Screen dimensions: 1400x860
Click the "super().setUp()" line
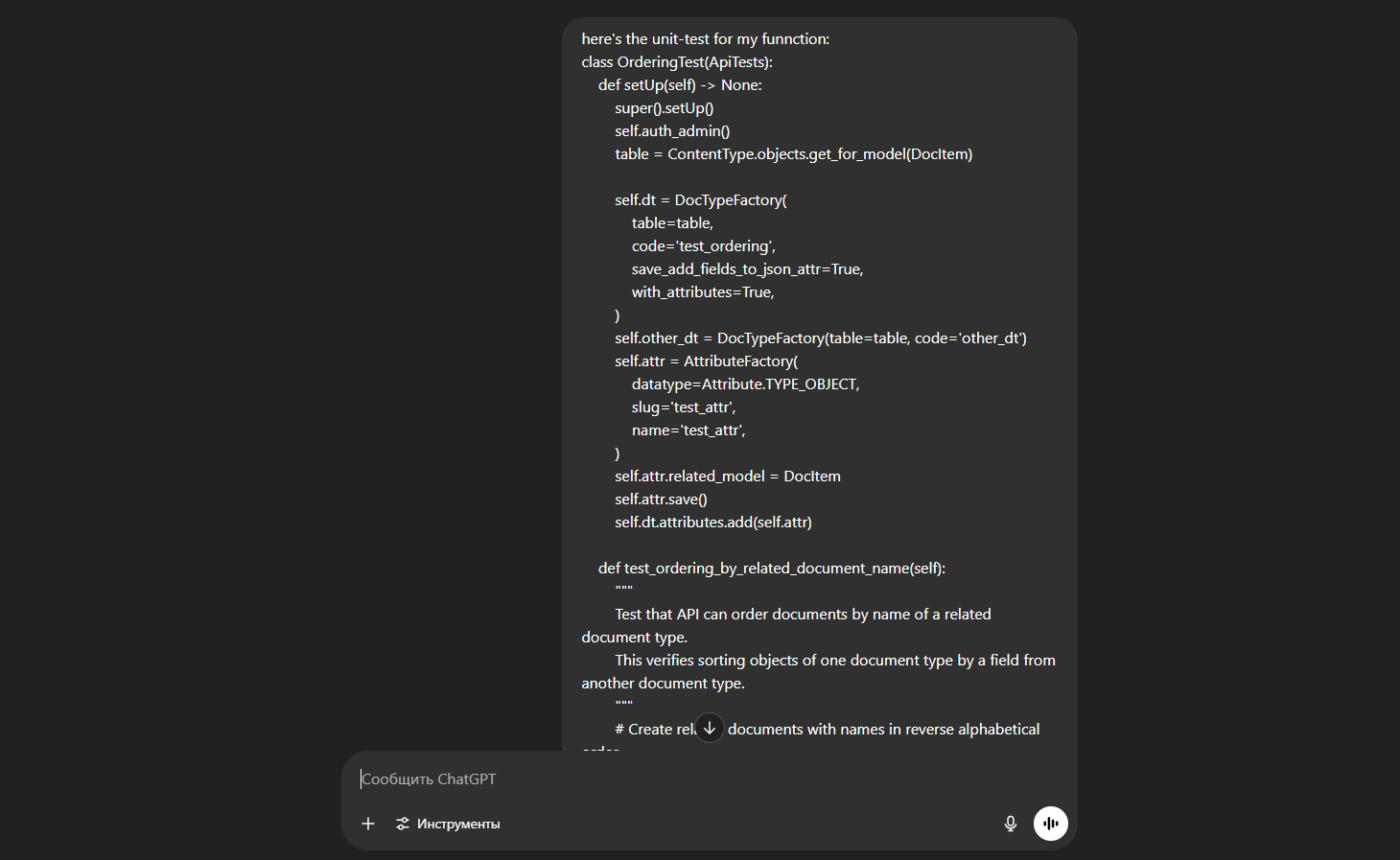[x=664, y=108]
